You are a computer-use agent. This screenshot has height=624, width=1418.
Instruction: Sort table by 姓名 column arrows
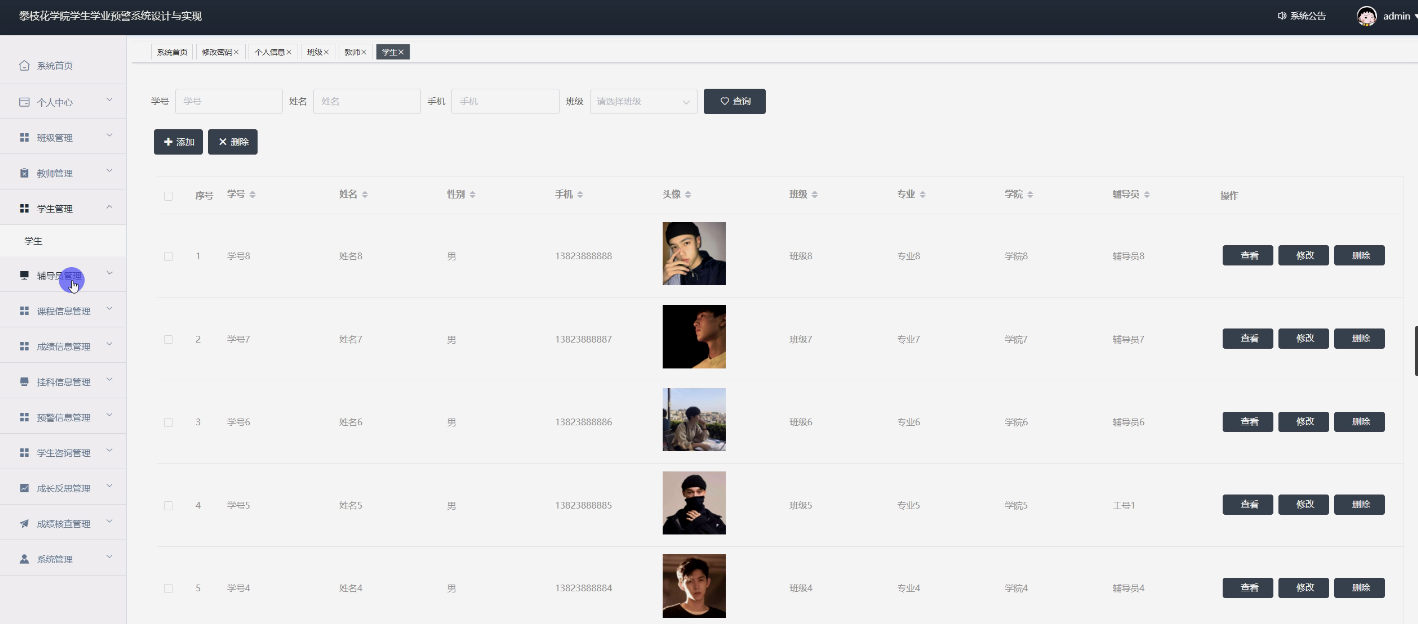(365, 194)
